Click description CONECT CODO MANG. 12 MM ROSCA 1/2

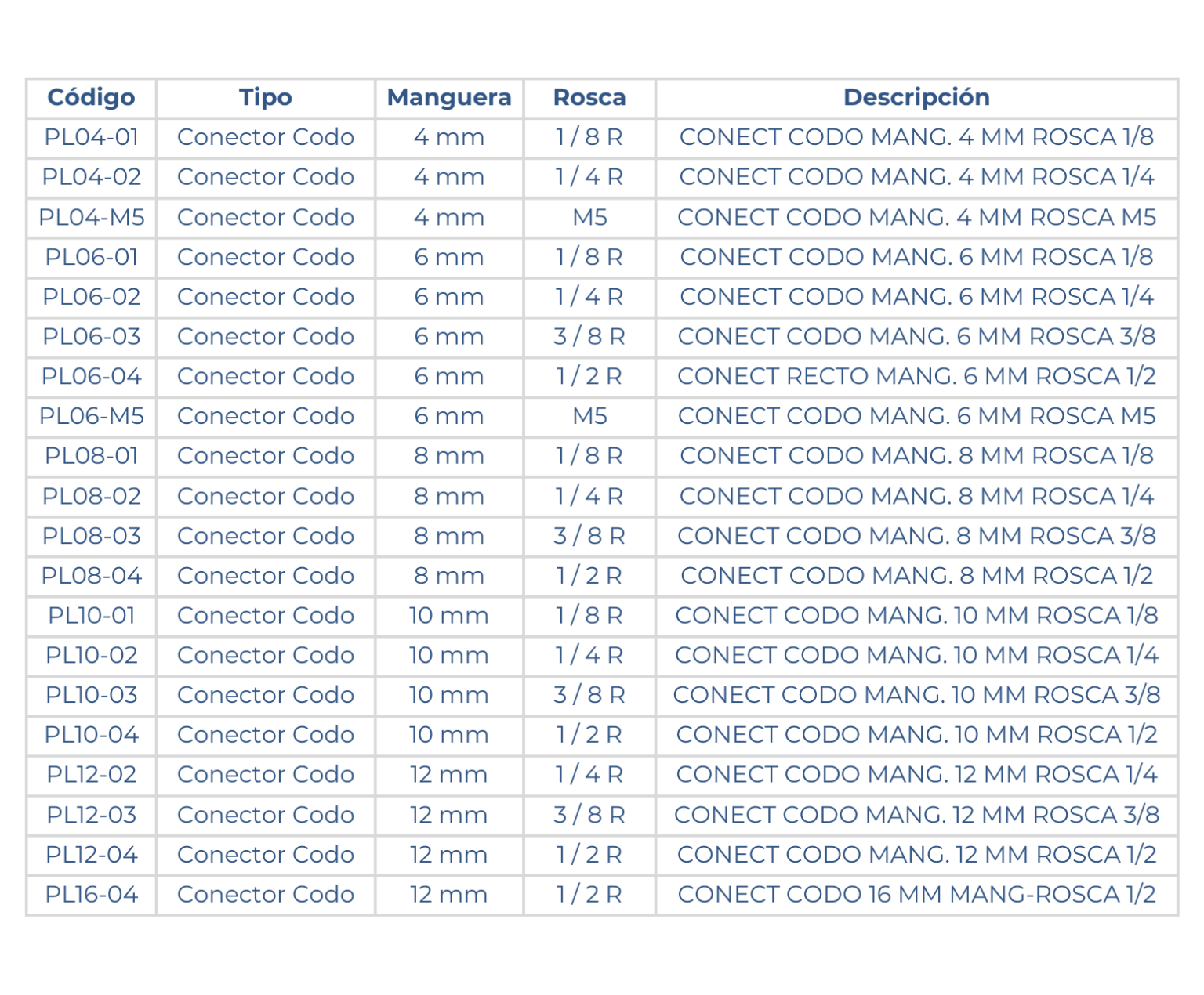click(x=916, y=855)
